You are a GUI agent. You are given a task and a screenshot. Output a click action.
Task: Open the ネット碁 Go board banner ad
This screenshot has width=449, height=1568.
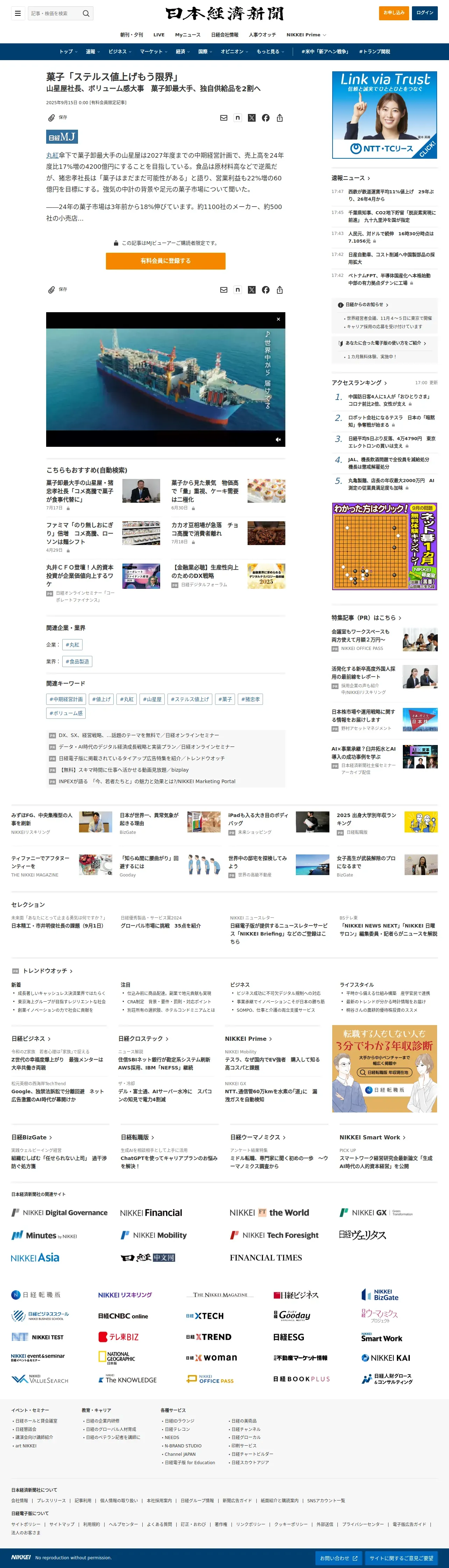tap(384, 546)
